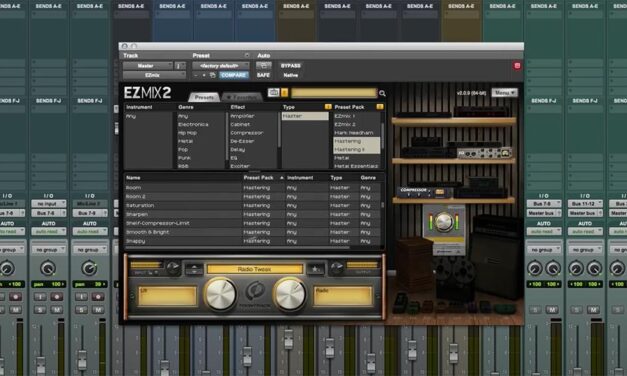627x376 pixels.
Task: Open the EZmix plug-in selector dropdown
Action: 154,75
